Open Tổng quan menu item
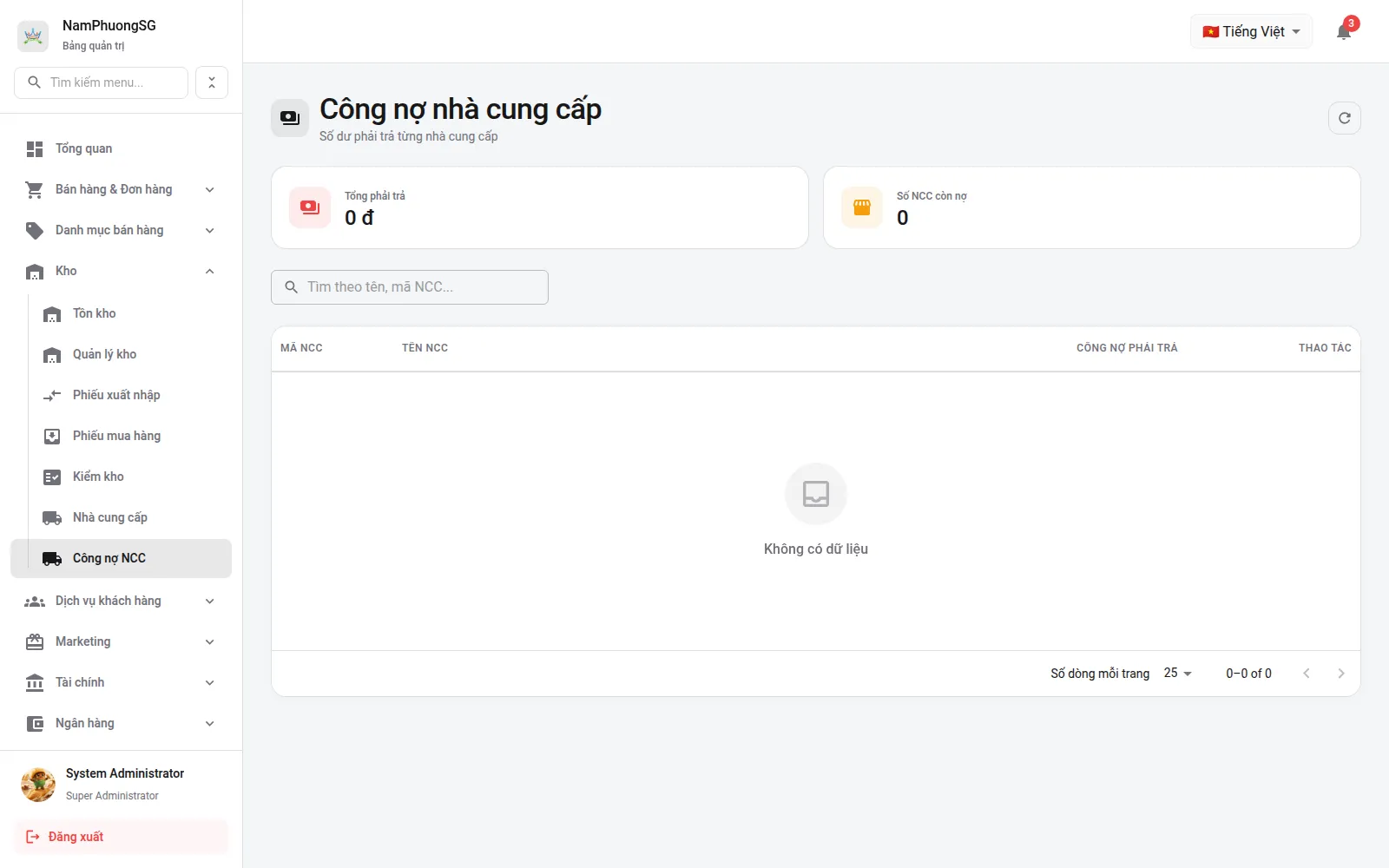Image resolution: width=1389 pixels, height=868 pixels. (x=121, y=148)
